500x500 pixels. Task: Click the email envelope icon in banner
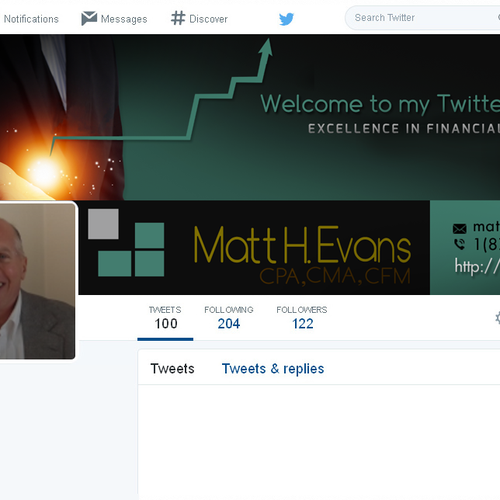click(x=459, y=229)
